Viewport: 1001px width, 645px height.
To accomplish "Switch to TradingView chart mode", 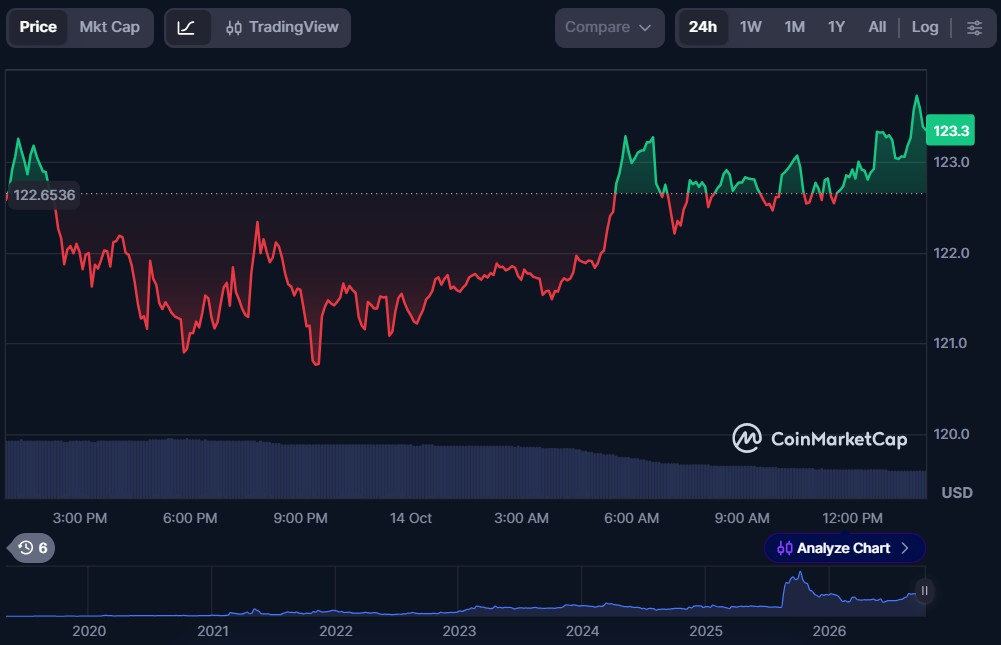I will (282, 27).
